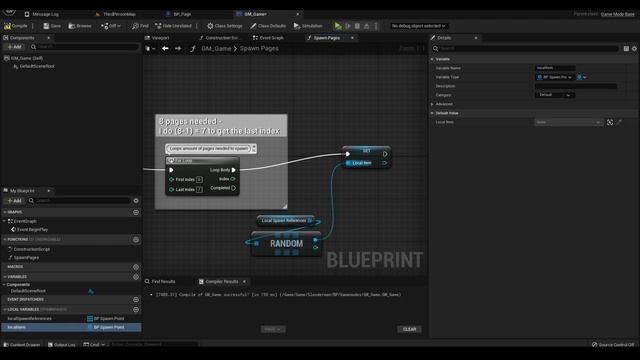640x360 pixels.
Task: Close the Compiler Results tab
Action: [x=244, y=282]
